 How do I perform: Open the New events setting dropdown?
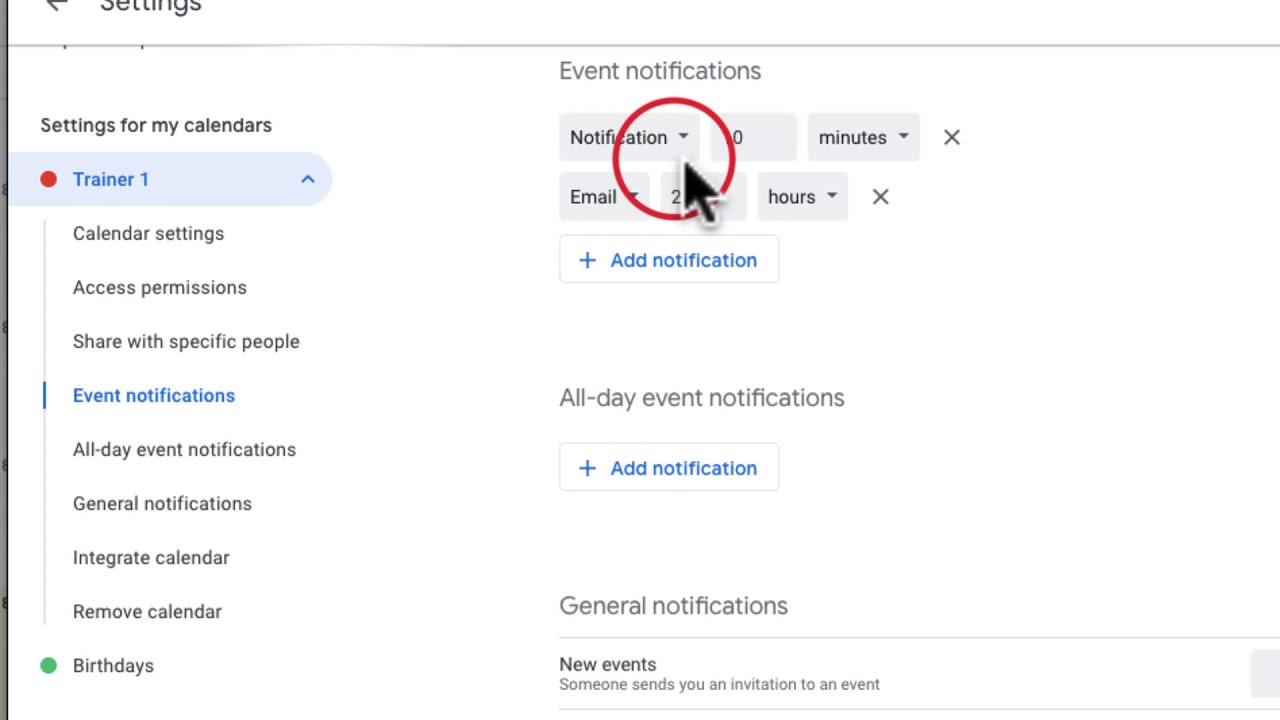(1265, 672)
